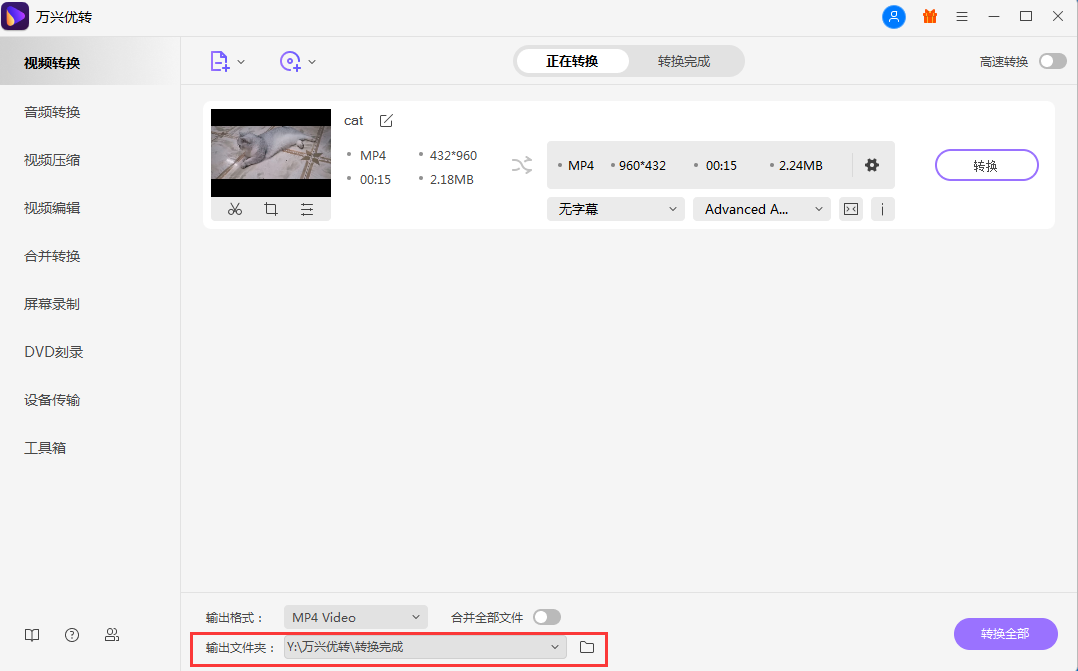Open the output folder icon at bottom
Image resolution: width=1078 pixels, height=671 pixels.
pyautogui.click(x=587, y=646)
